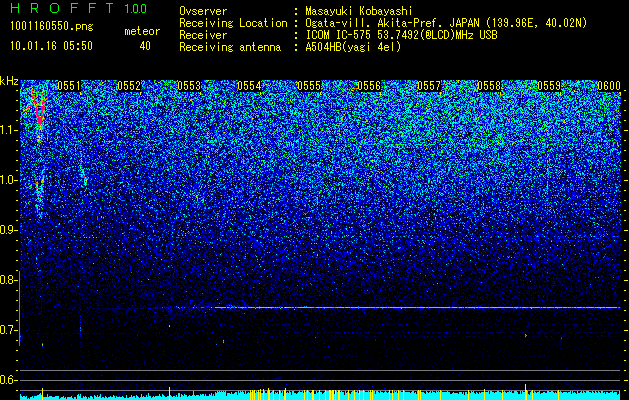629x400 pixels.
Task: Click the 0556 time marker
Action: (369, 86)
